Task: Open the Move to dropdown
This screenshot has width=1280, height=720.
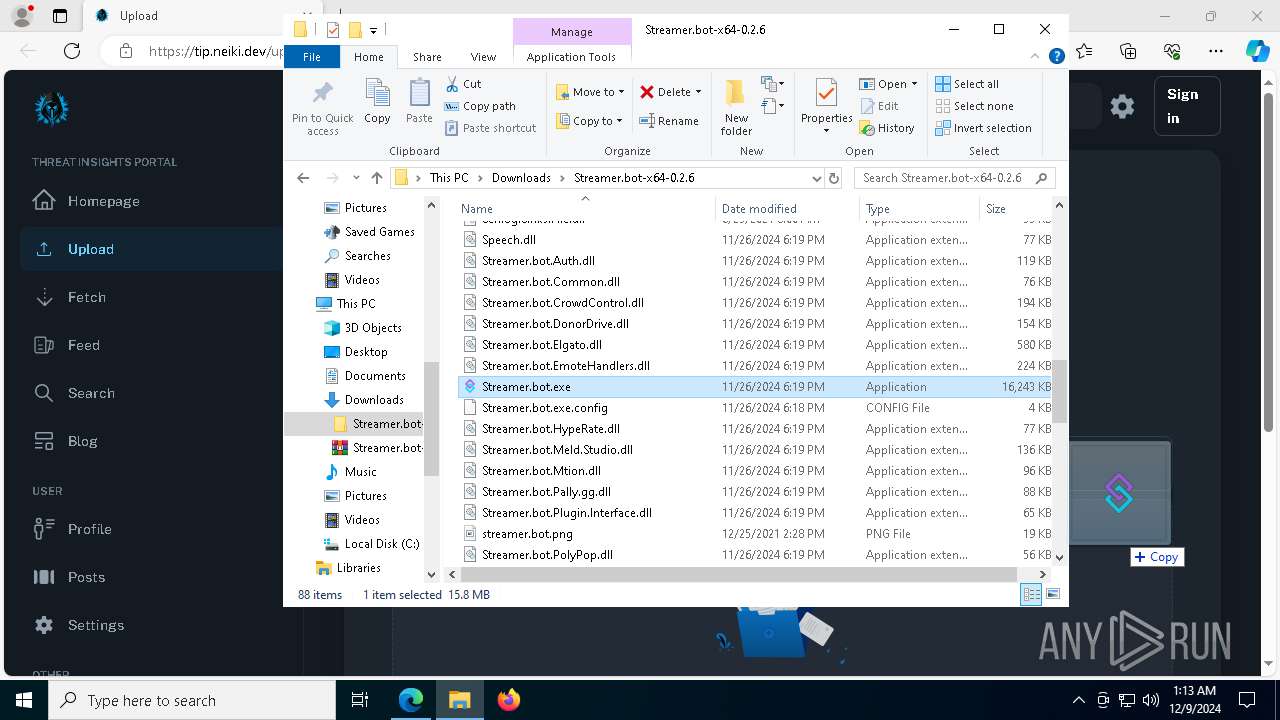Action: [590, 92]
